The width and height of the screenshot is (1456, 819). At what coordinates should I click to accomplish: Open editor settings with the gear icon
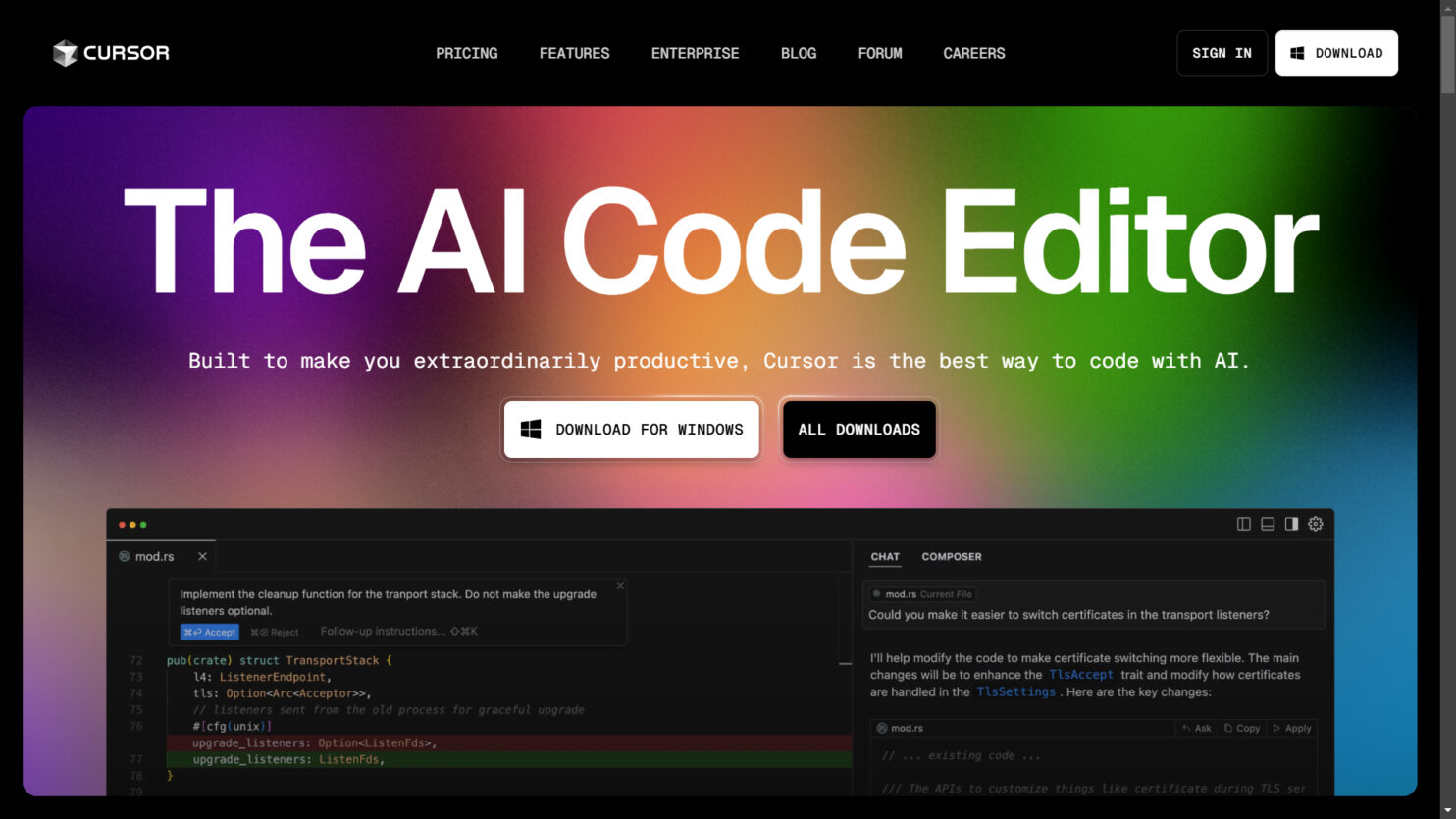[x=1315, y=524]
